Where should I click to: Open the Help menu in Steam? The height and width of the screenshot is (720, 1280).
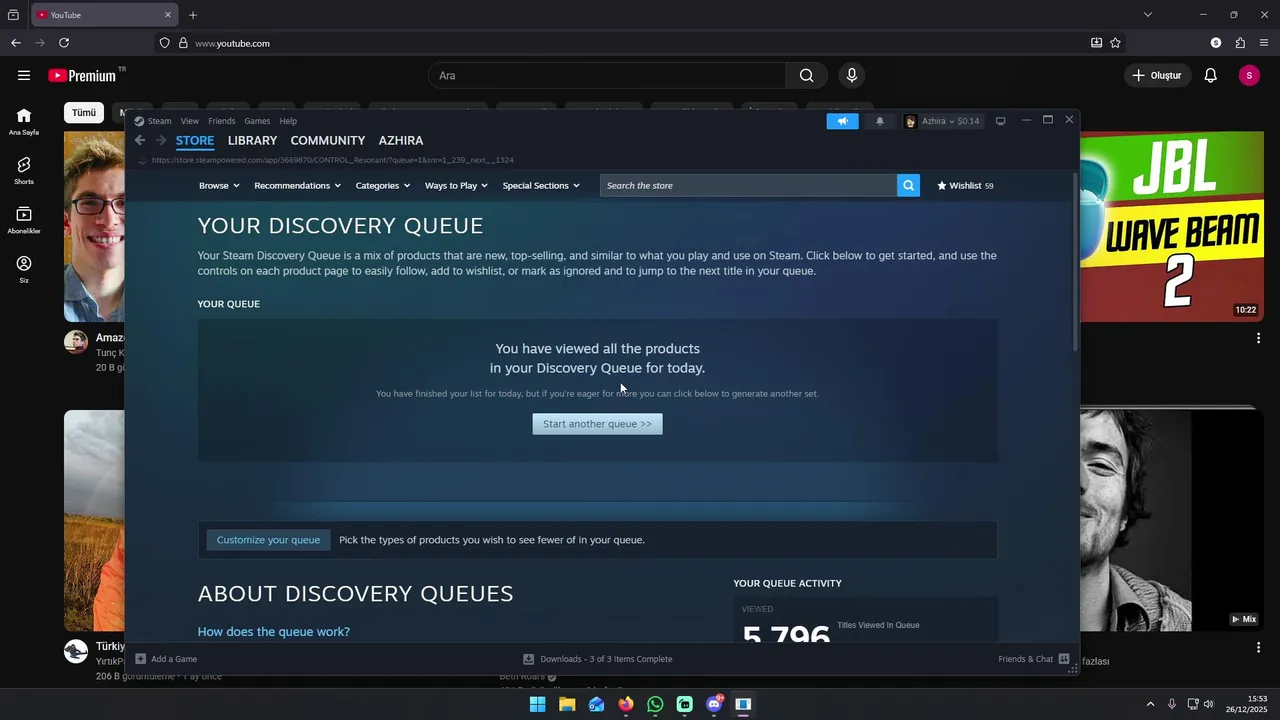(x=288, y=121)
